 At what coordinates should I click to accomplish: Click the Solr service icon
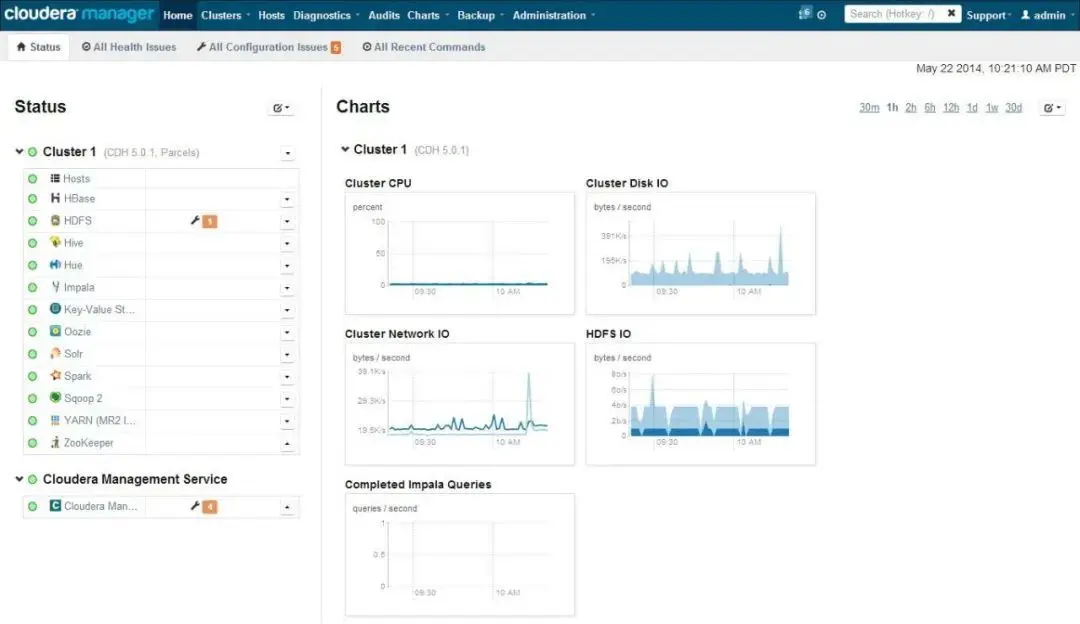coord(56,354)
